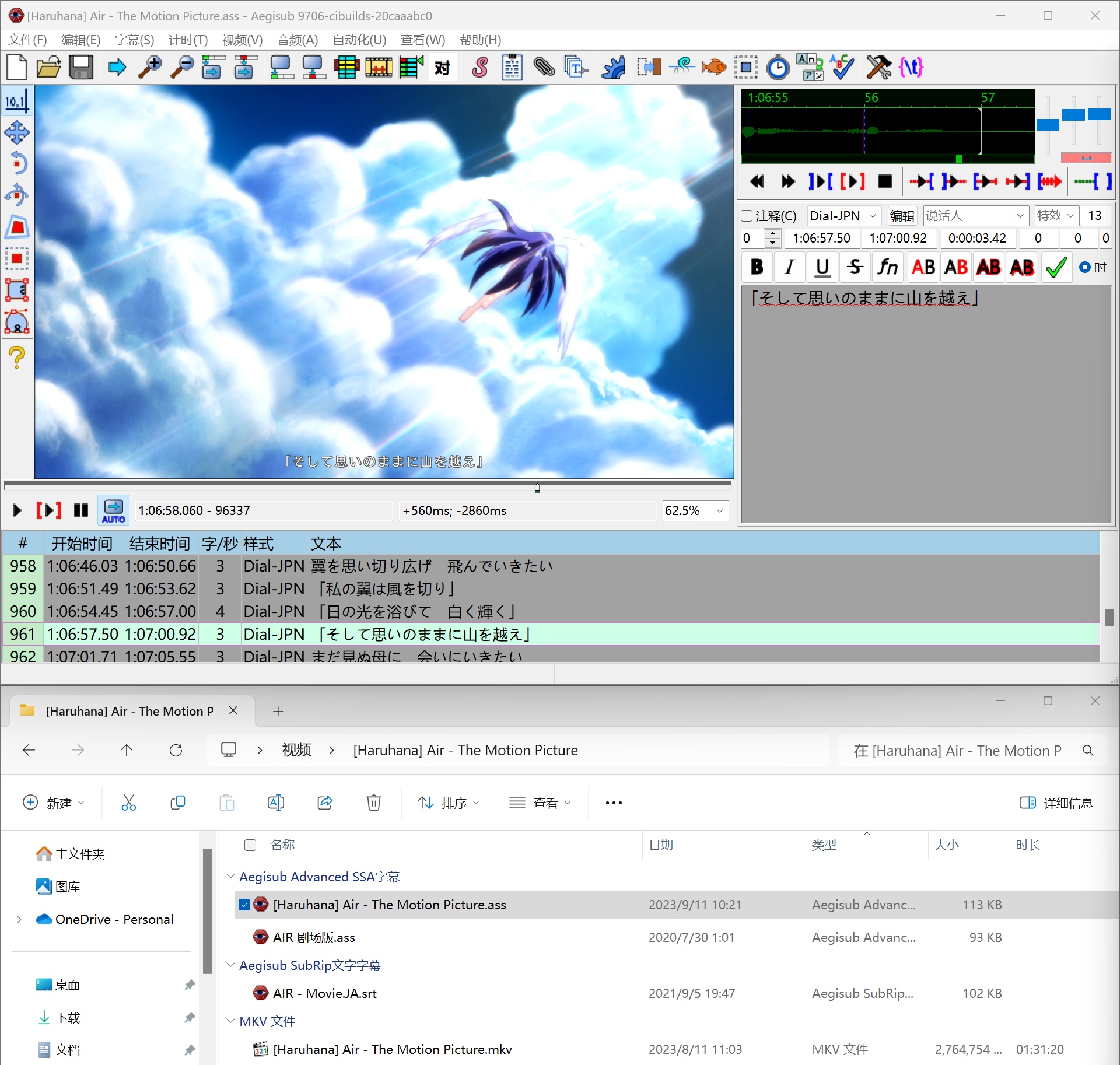This screenshot has width=1120, height=1065.
Task: Play video with the play button
Action: point(17,510)
